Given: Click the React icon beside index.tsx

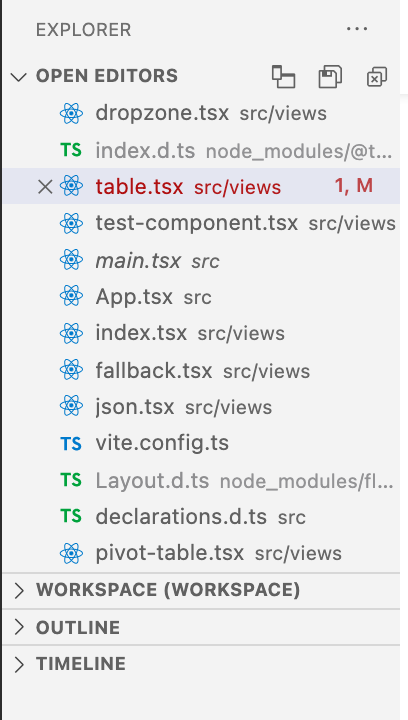Looking at the screenshot, I should click(x=71, y=333).
